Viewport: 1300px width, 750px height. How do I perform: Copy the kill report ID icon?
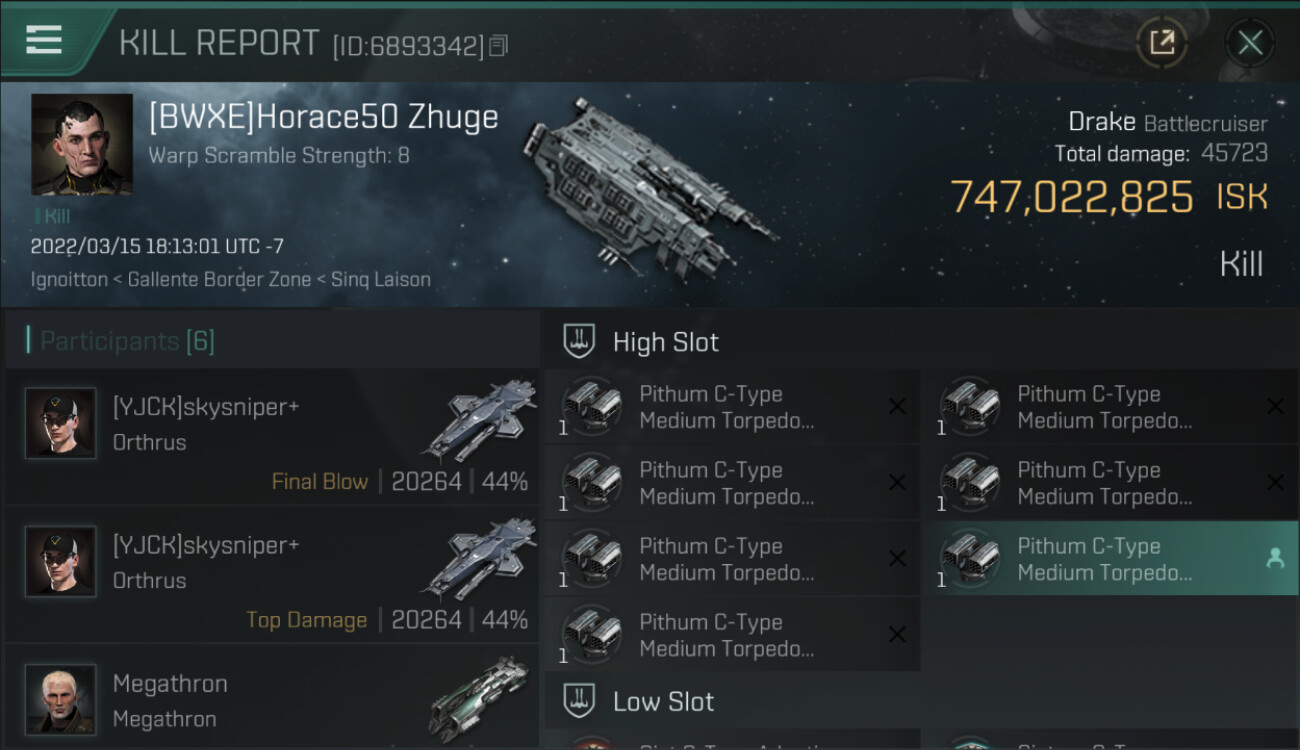(x=498, y=45)
